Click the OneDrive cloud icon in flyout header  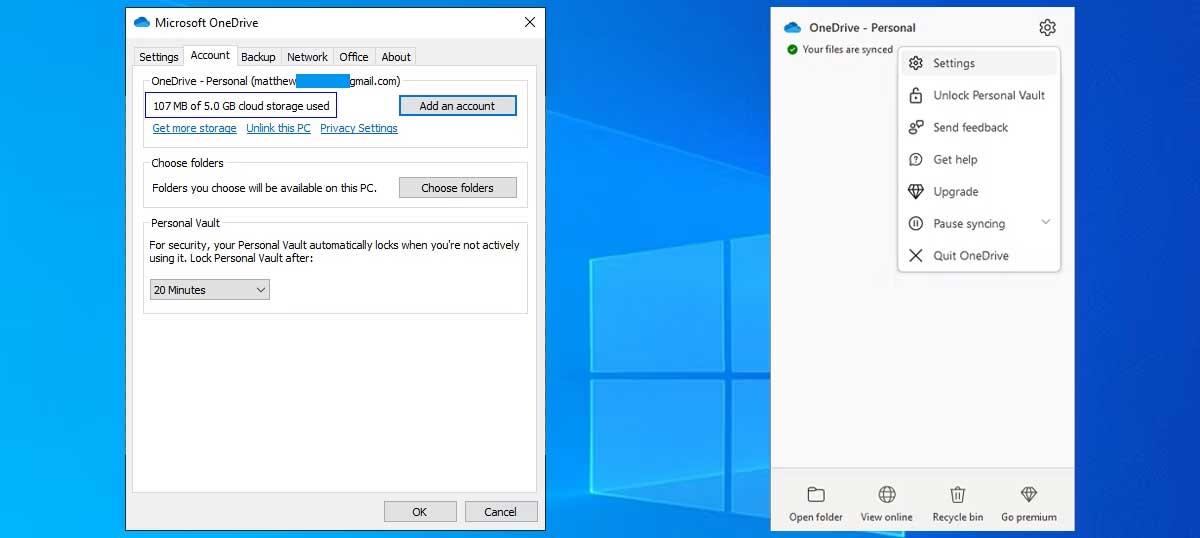click(x=793, y=28)
